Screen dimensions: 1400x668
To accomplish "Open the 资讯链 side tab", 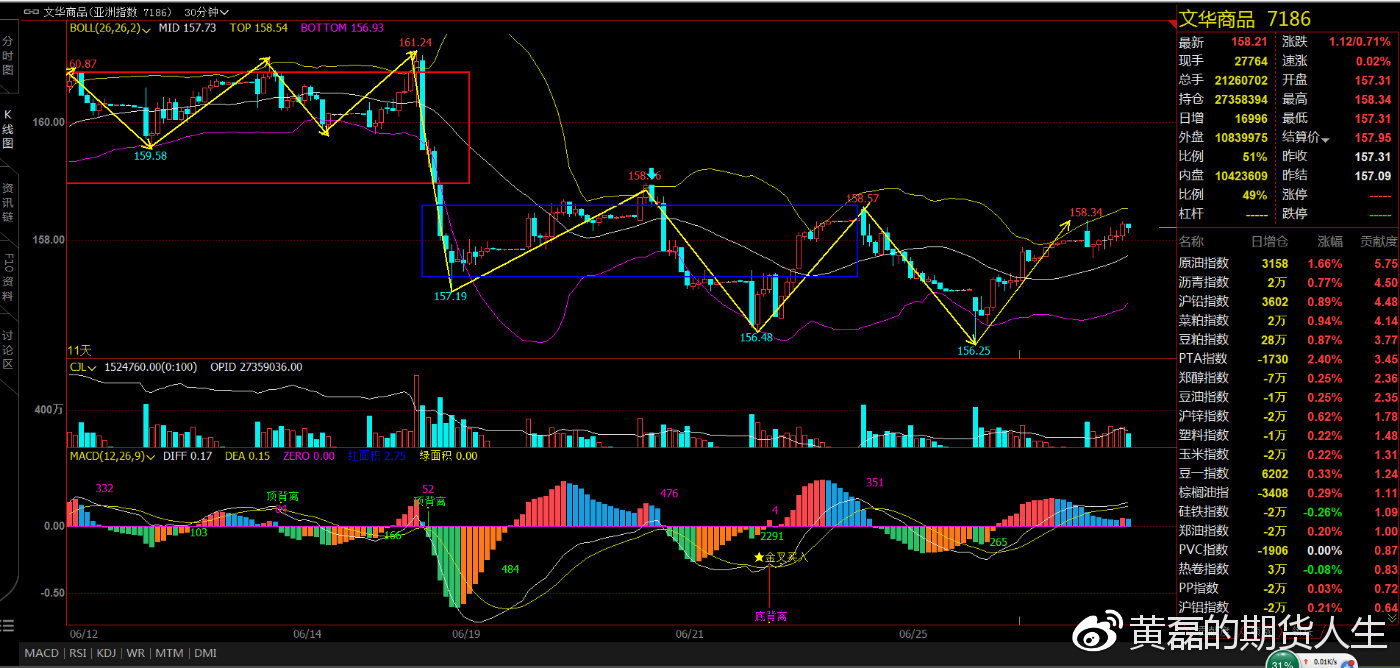I will click(x=8, y=203).
